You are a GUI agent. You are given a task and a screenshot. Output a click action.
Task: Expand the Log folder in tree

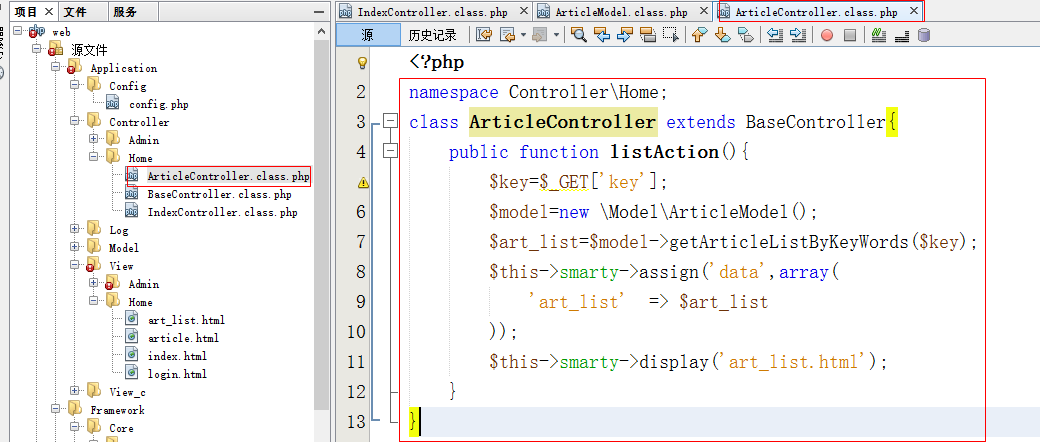[x=76, y=230]
